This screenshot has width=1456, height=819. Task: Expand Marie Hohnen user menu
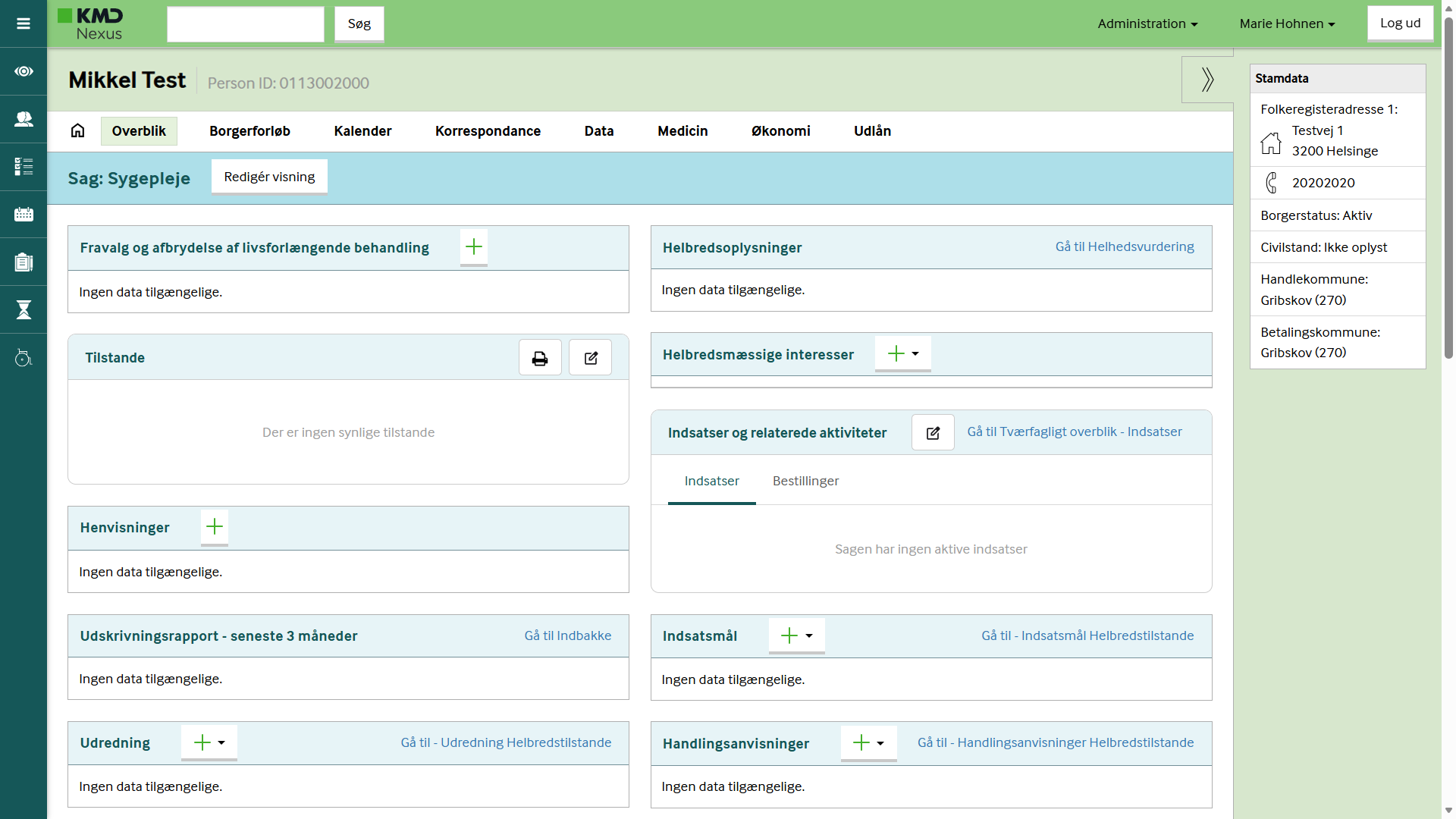1287,24
